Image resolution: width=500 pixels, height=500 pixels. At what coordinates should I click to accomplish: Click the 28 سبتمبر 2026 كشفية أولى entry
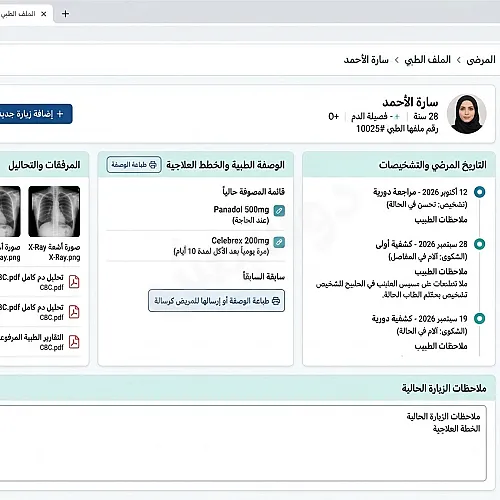point(421,244)
